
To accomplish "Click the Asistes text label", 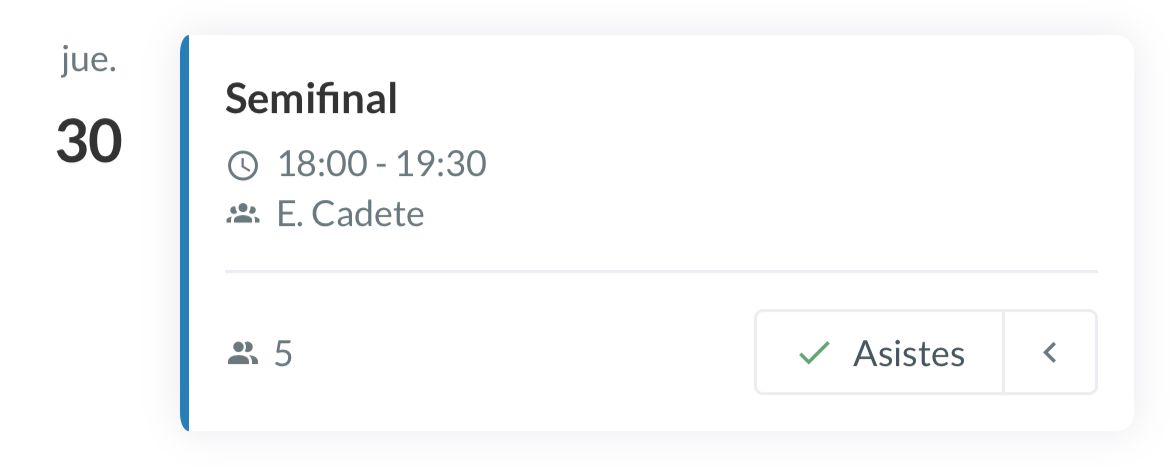I will point(908,353).
